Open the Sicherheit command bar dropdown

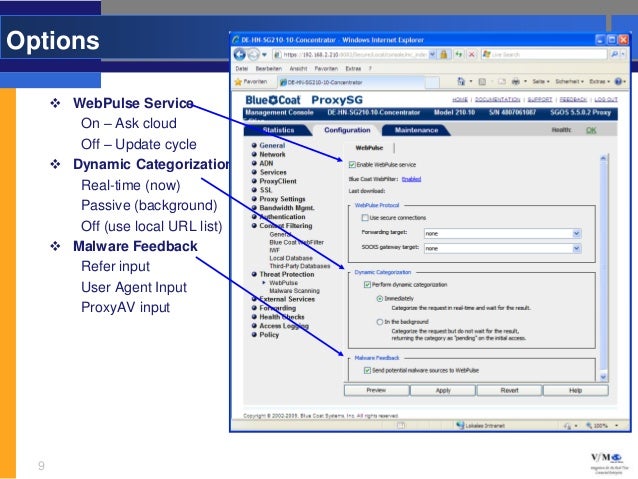coord(569,82)
